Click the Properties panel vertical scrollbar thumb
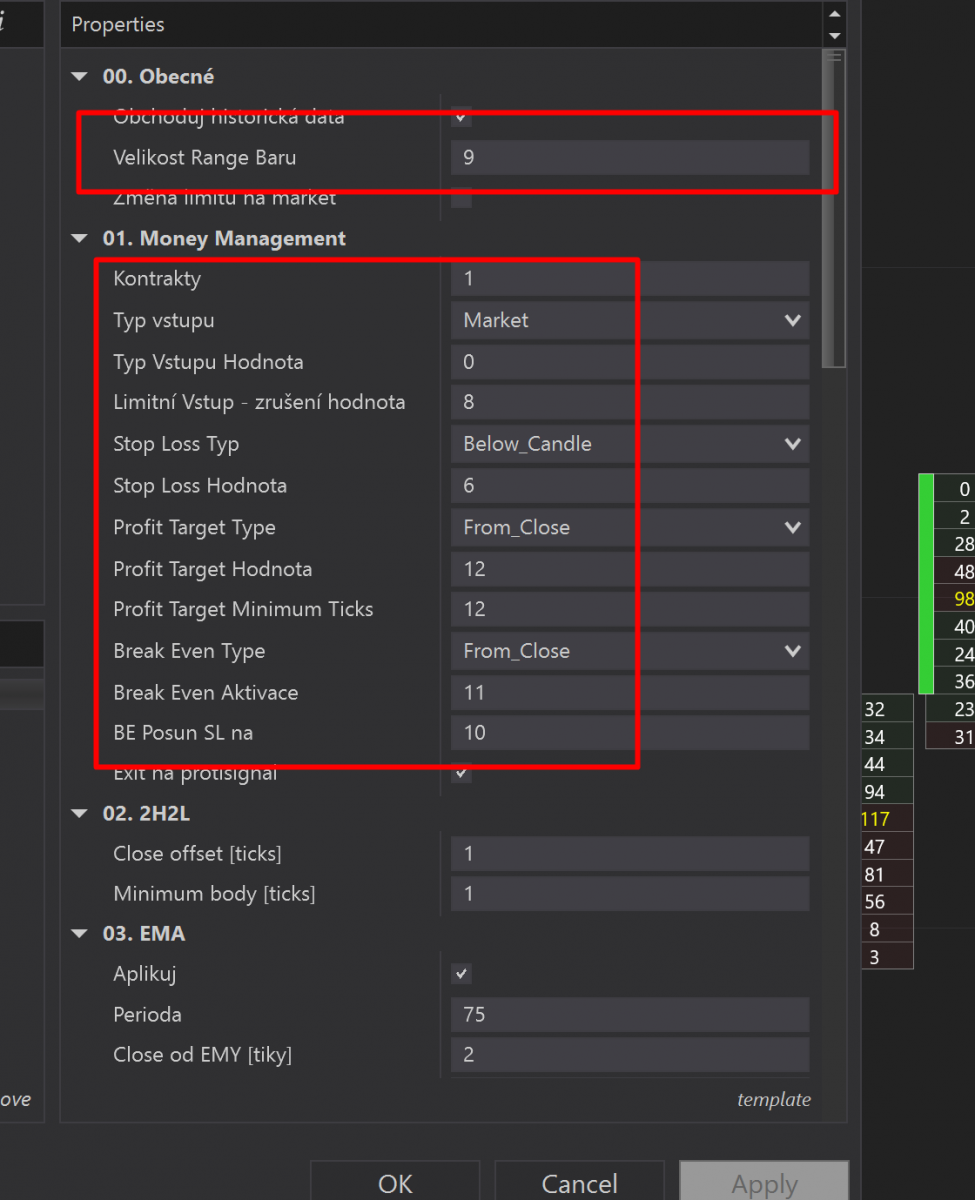The height and width of the screenshot is (1200, 975). coord(832,210)
